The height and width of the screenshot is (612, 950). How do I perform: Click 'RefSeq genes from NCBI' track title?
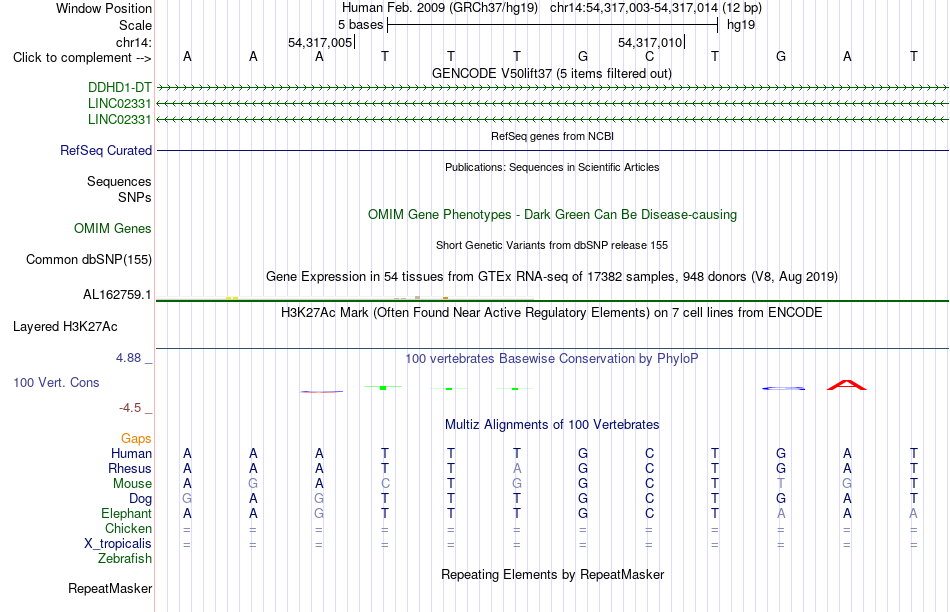[553, 136]
